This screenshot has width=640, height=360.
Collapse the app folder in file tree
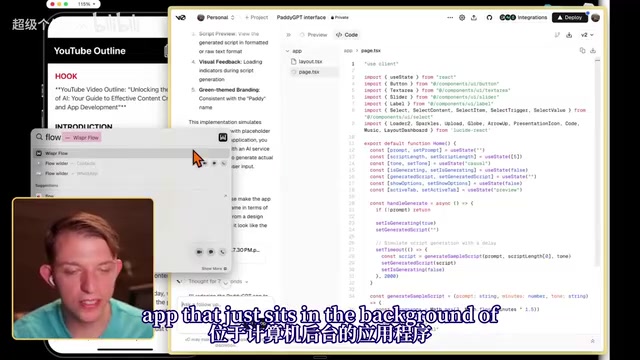point(294,51)
